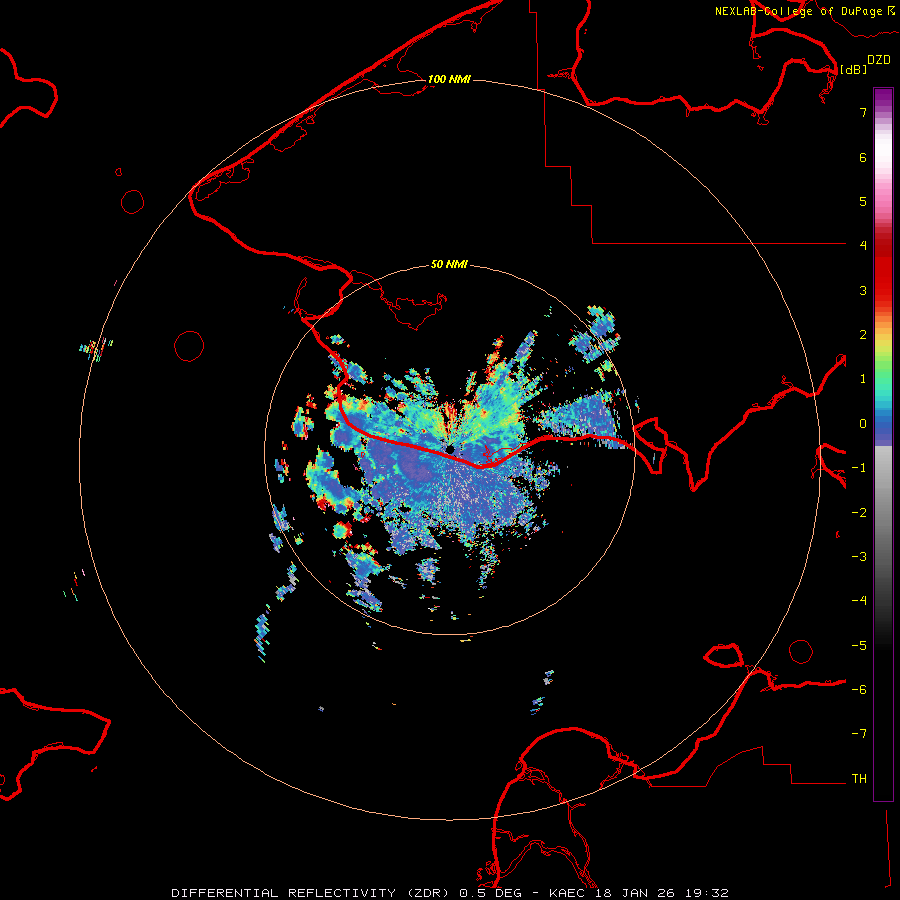This screenshot has width=900, height=900.
Task: Click the "50 NMI" range ring label
Action: click(x=449, y=264)
